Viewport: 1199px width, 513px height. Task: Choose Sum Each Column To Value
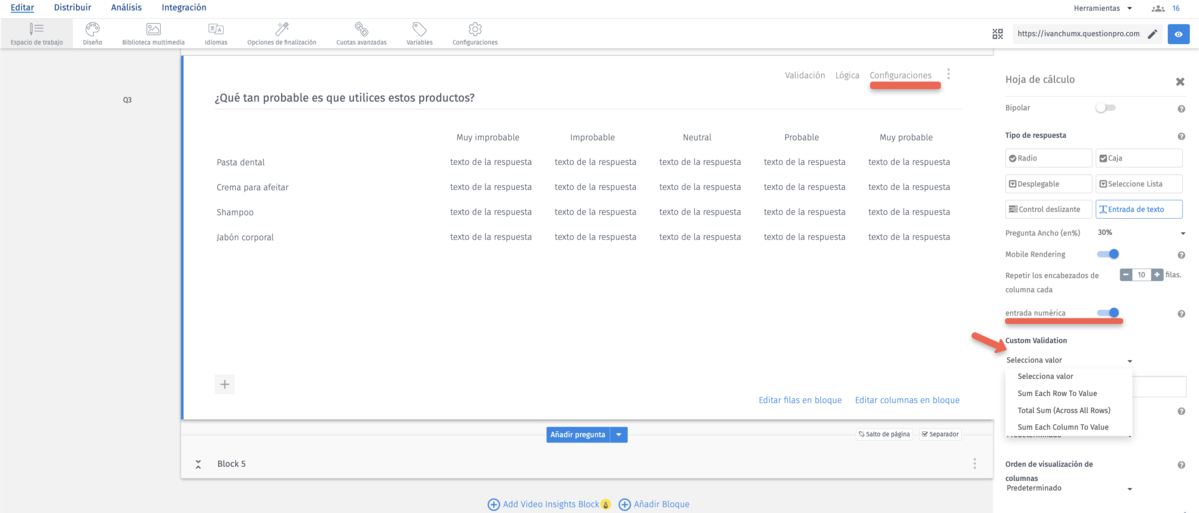click(x=1063, y=427)
